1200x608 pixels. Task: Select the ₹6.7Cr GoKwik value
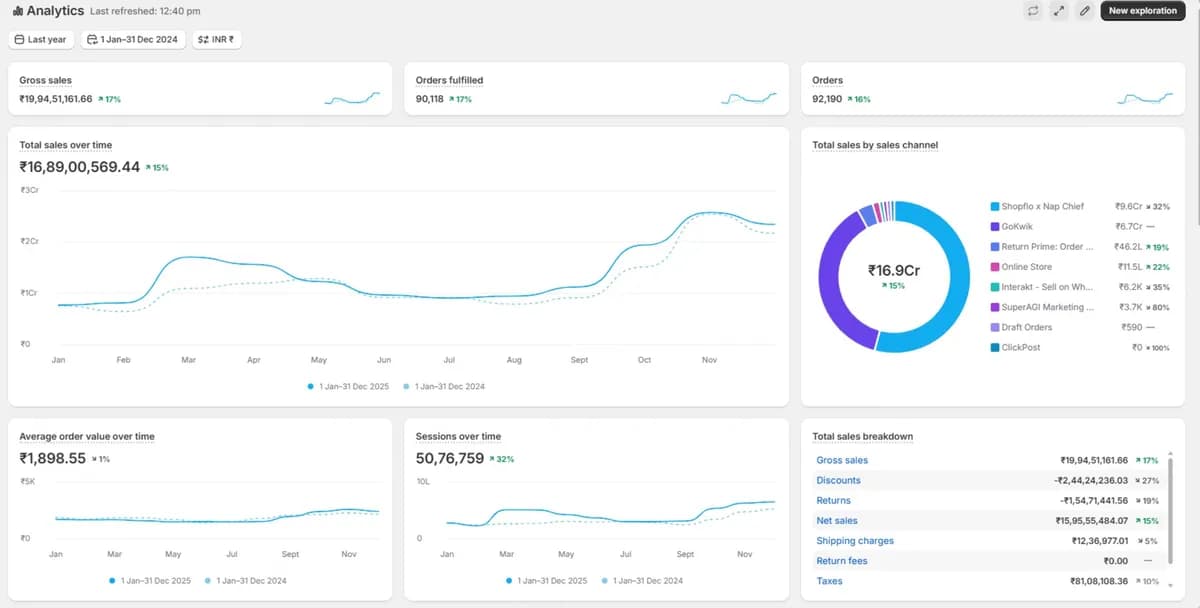point(1129,226)
